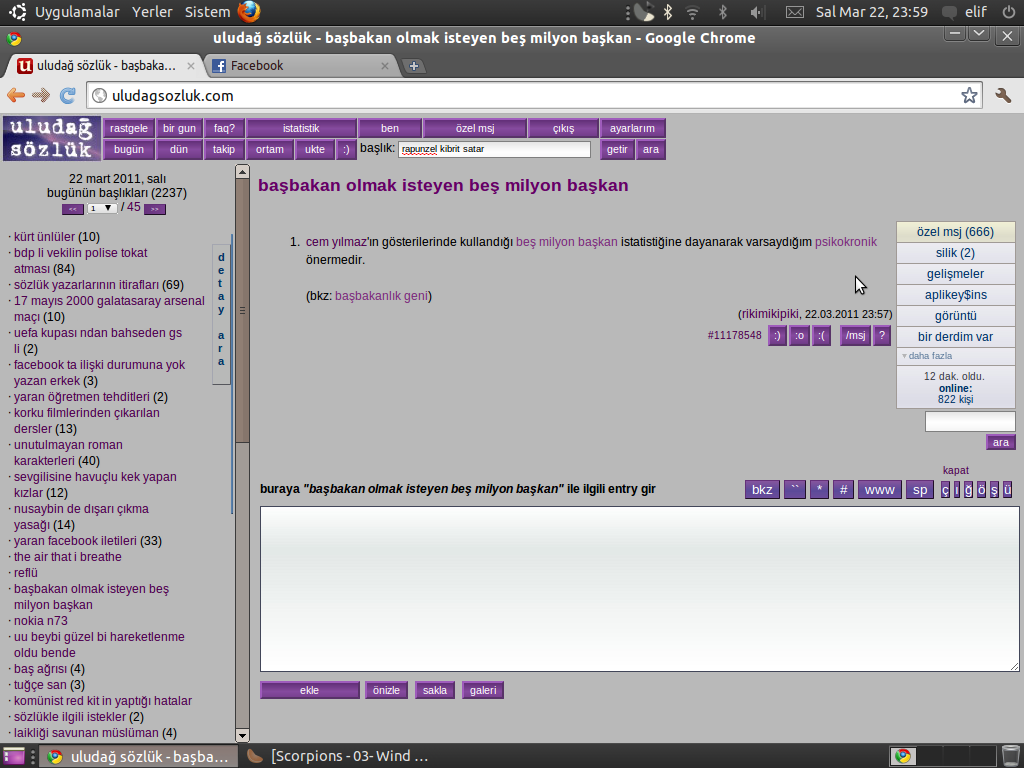Click the /msj message button
The height and width of the screenshot is (768, 1024).
pyautogui.click(x=855, y=336)
